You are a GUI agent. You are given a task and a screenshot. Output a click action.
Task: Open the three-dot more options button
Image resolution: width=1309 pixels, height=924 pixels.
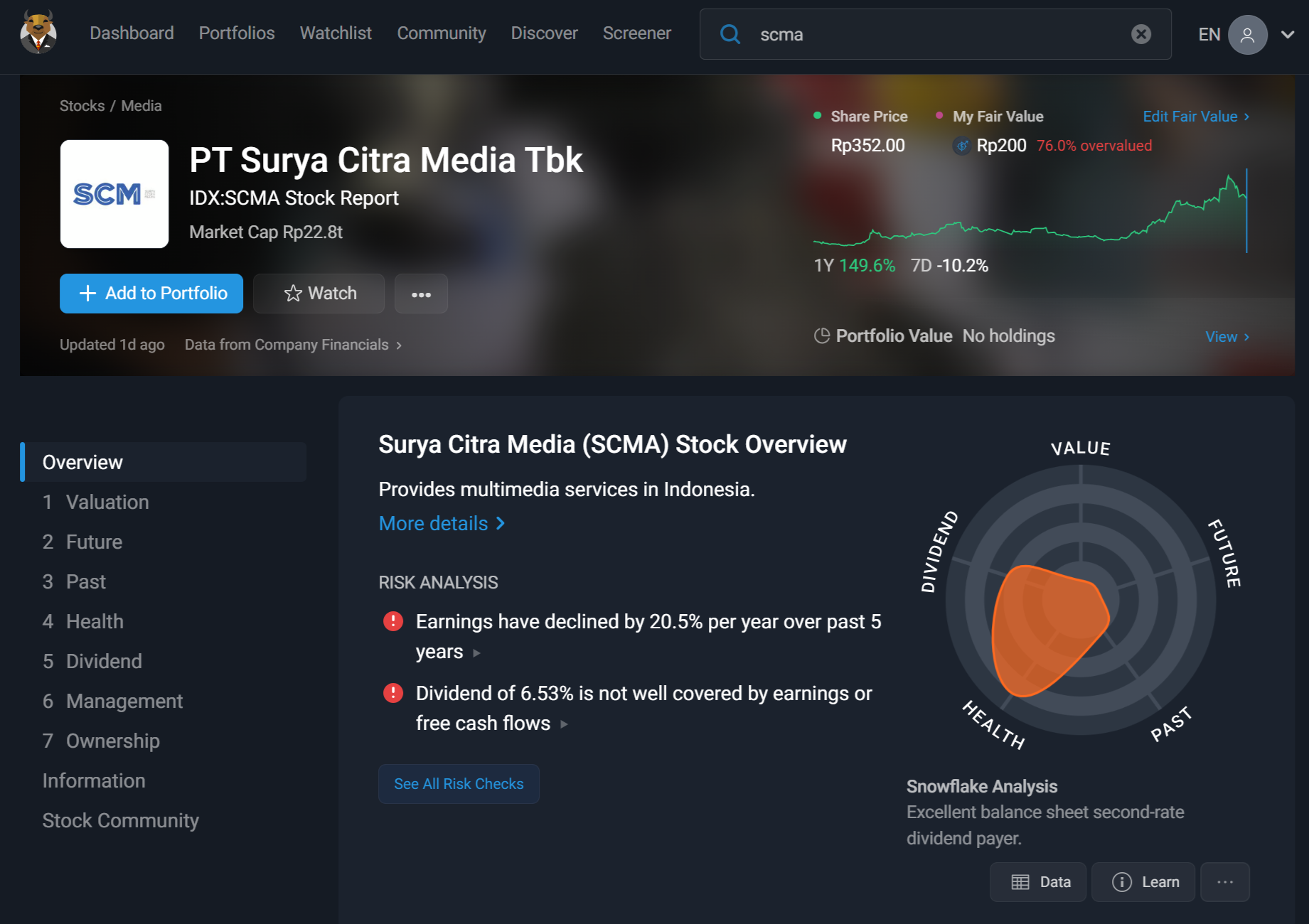pos(421,294)
